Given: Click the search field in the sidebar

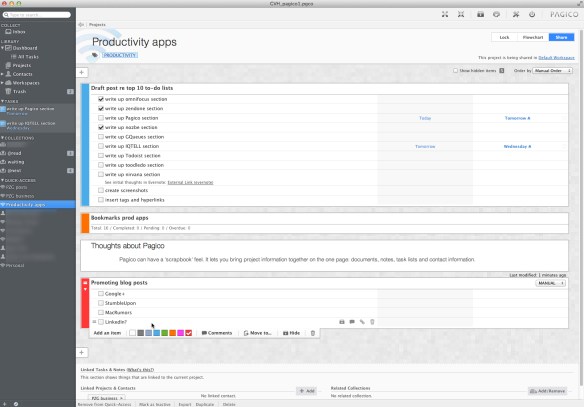Looking at the screenshot, I should [36, 15].
